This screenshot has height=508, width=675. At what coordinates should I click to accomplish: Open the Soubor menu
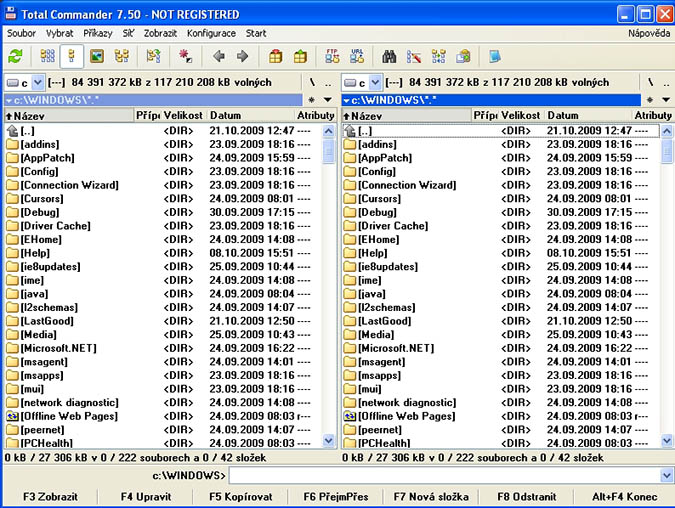21,33
